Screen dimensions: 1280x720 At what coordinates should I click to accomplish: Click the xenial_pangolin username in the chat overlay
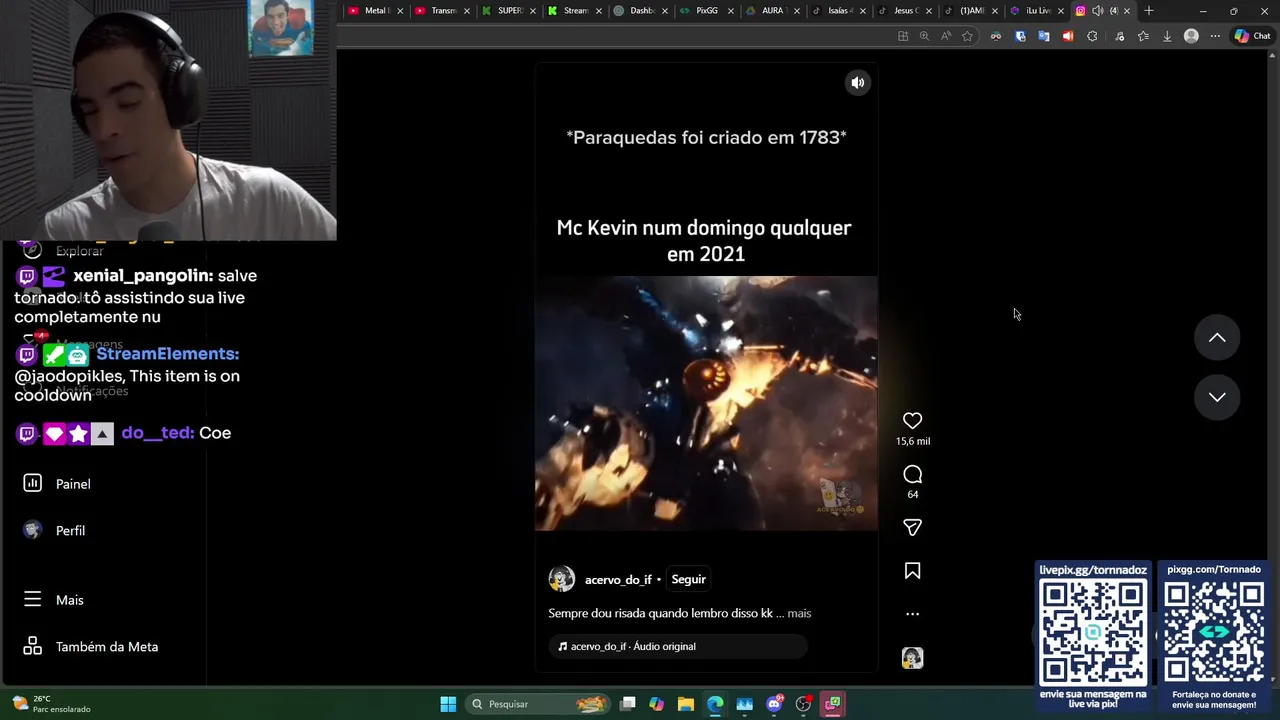click(142, 276)
